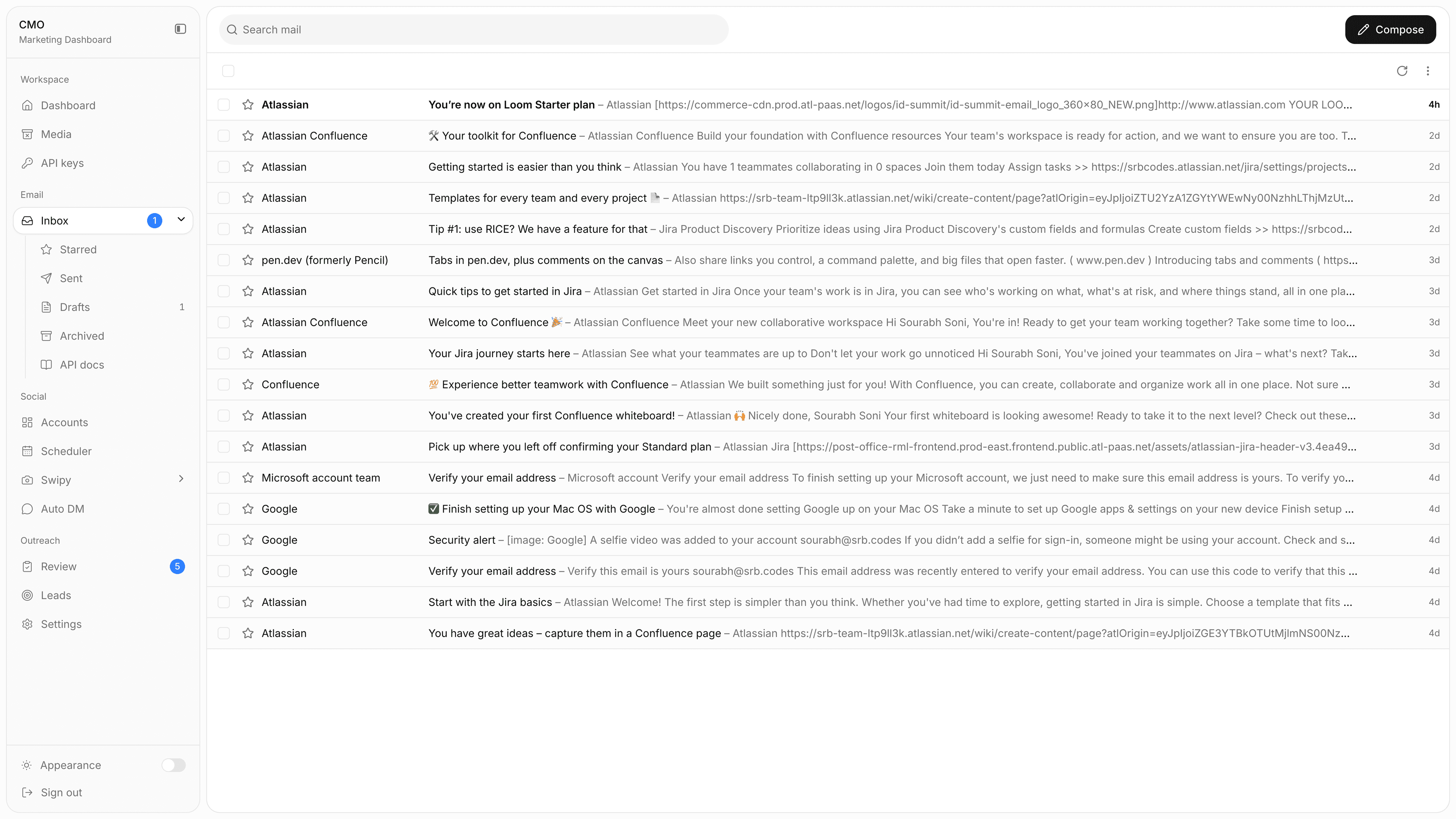Open the Dashboard page

coord(103,105)
